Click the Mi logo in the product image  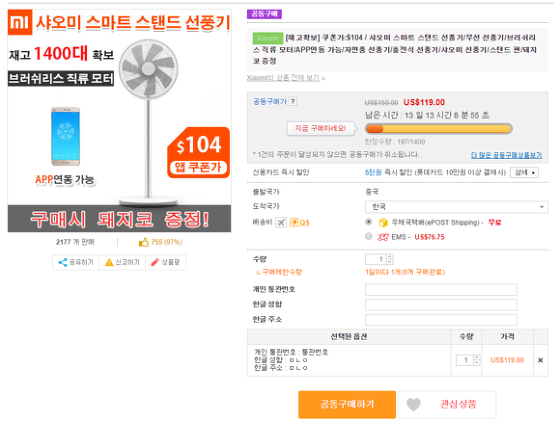20,22
